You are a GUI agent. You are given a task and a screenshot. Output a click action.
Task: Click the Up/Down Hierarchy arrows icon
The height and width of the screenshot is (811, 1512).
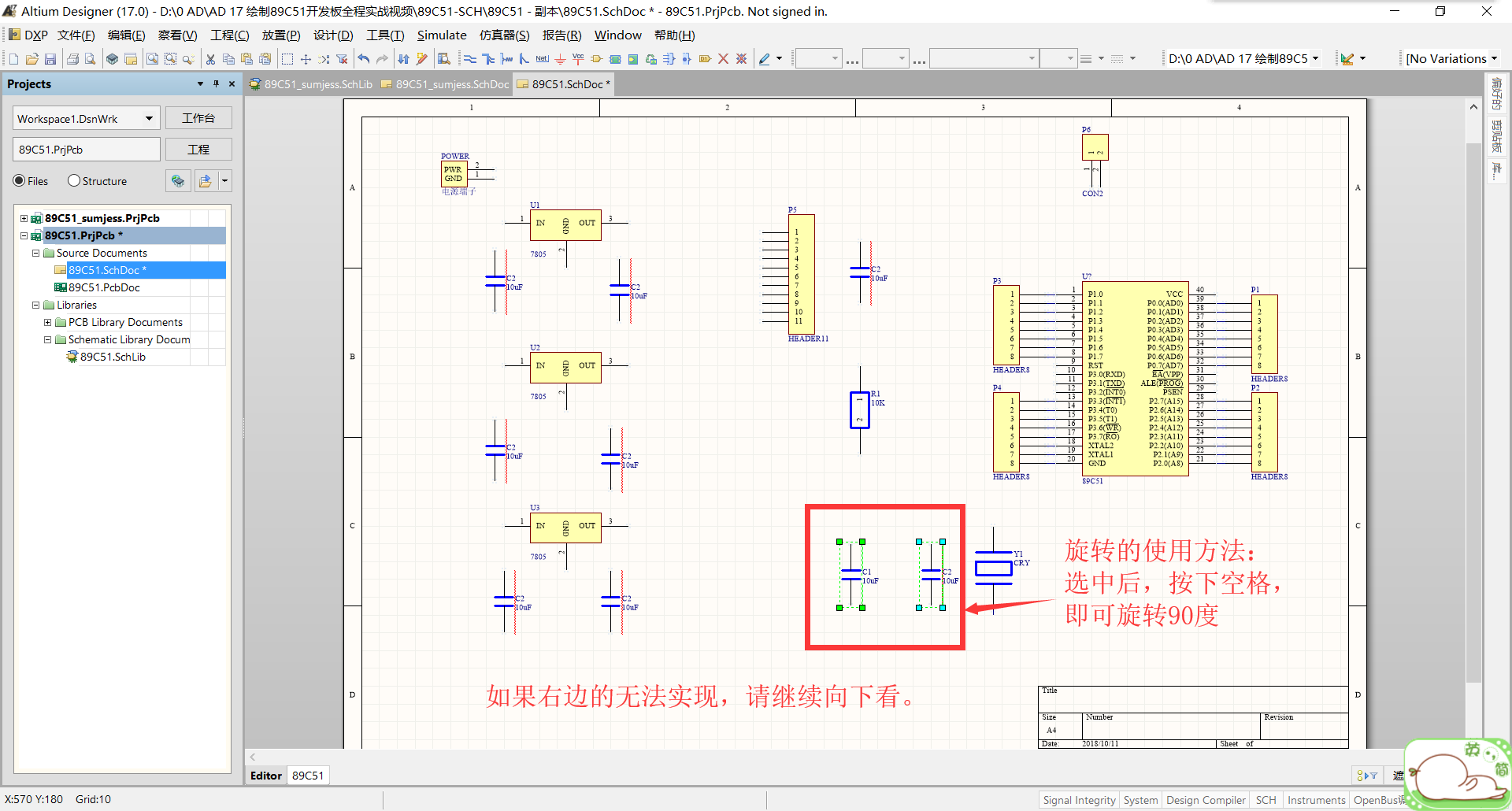404,59
